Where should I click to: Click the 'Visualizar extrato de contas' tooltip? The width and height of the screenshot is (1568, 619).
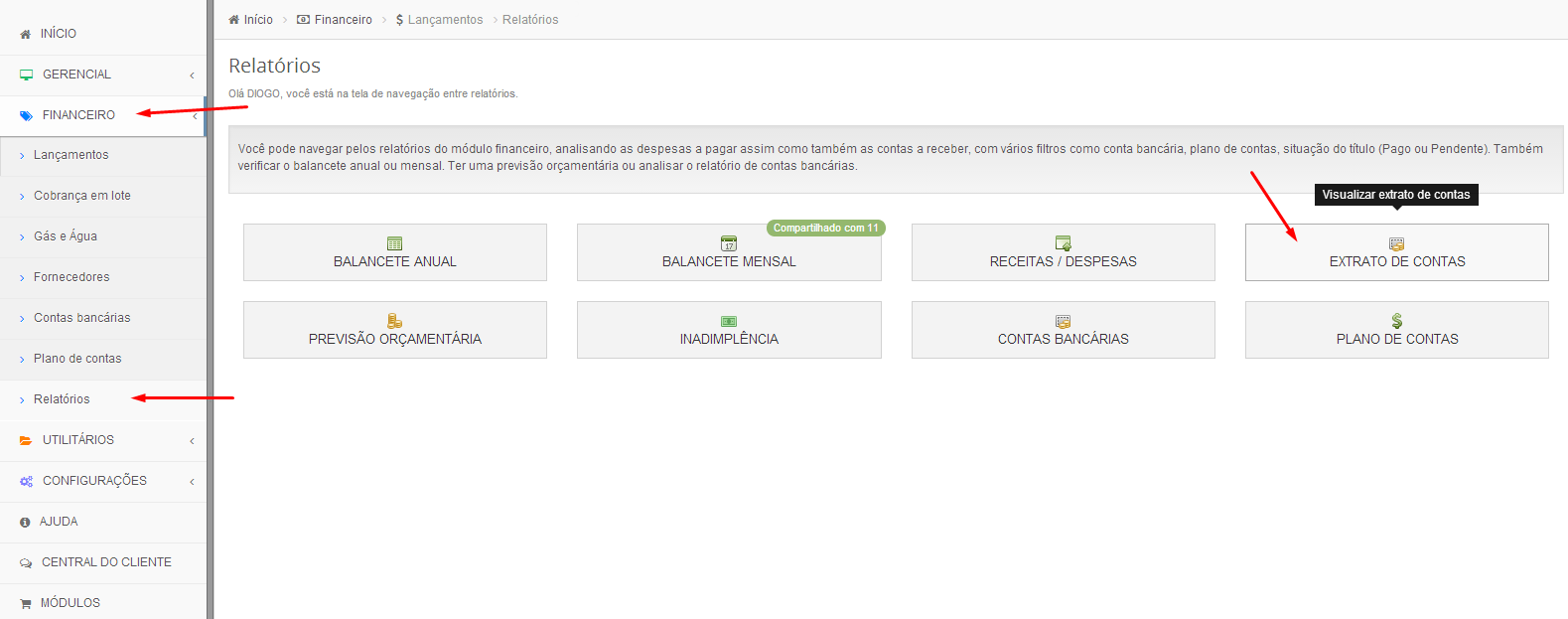(x=1396, y=195)
